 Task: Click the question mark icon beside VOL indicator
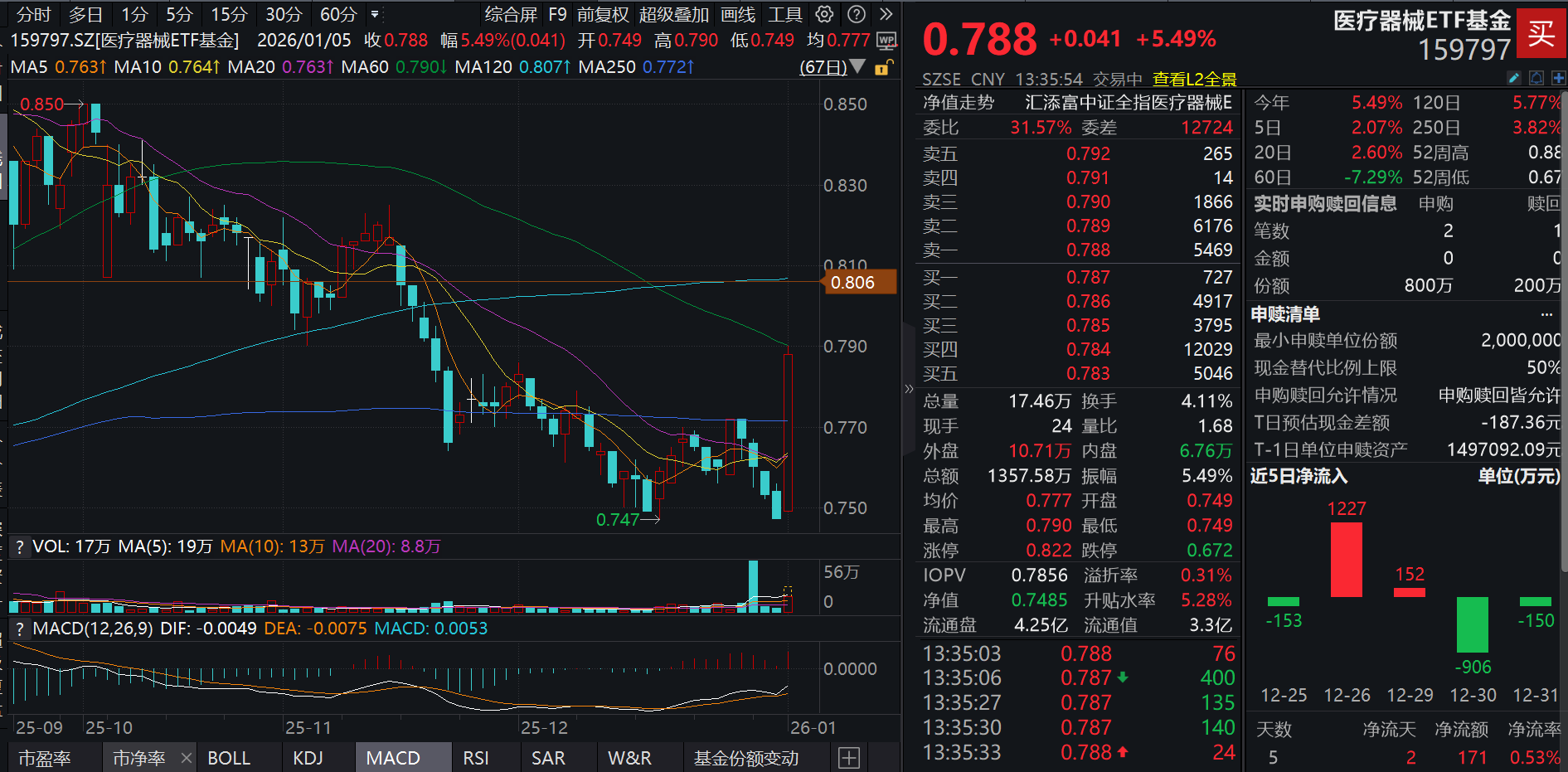pos(19,546)
